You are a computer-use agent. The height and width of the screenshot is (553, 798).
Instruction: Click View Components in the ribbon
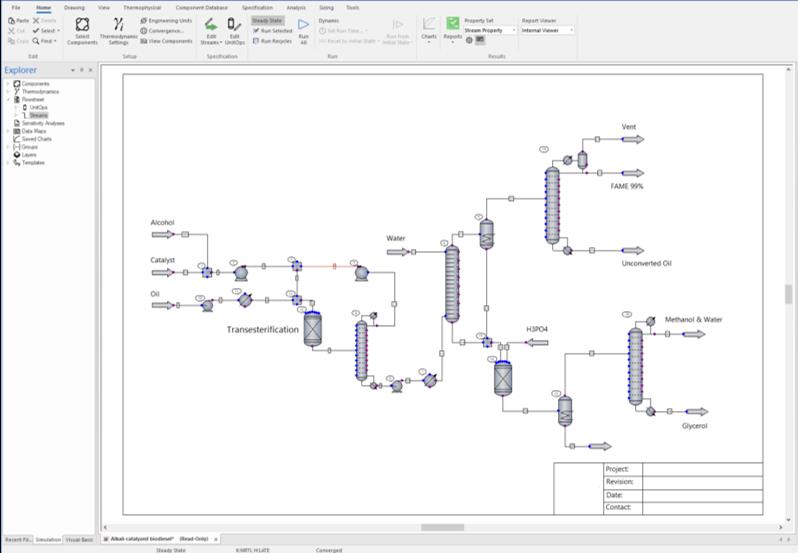(x=166, y=41)
